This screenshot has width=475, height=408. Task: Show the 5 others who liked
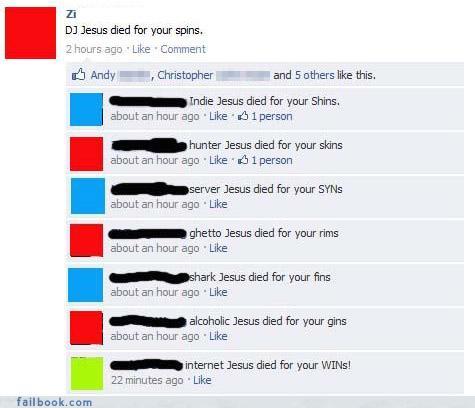(314, 75)
